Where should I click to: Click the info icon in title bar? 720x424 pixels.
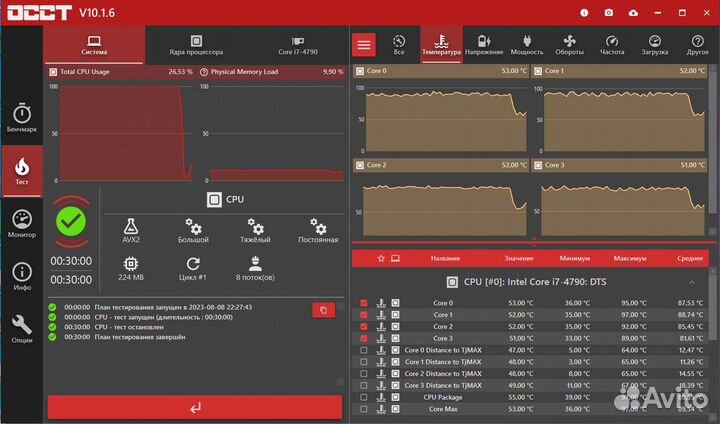click(x=584, y=13)
